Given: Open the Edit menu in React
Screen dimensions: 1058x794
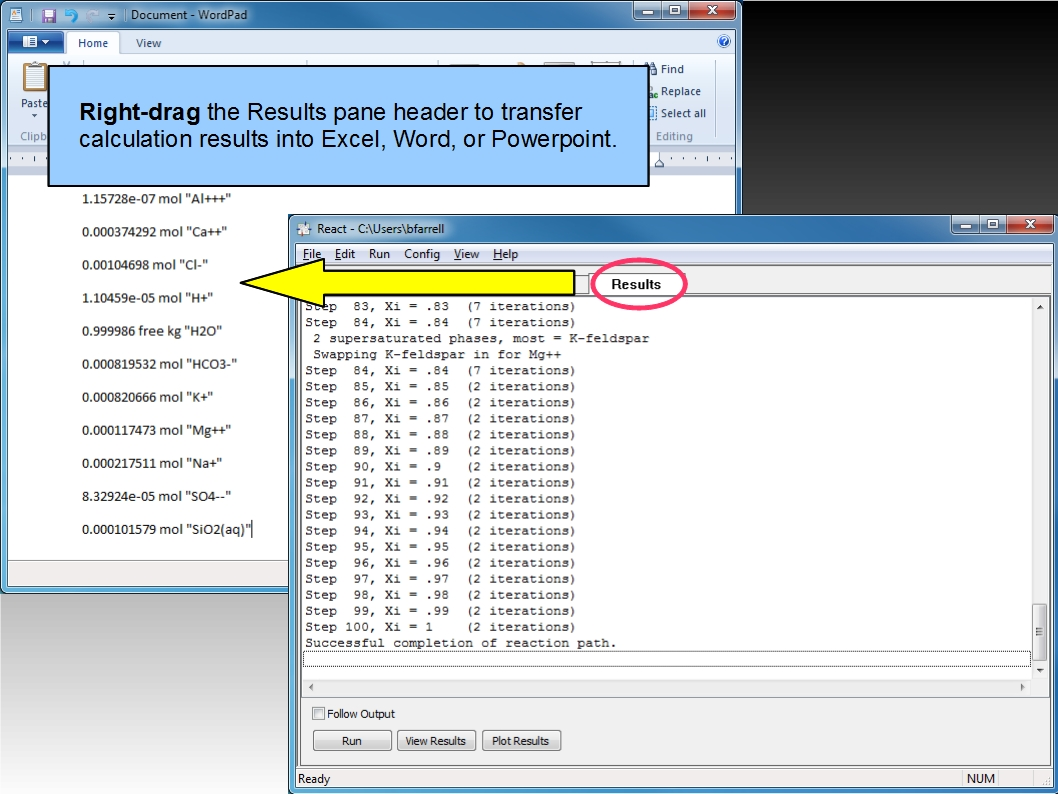Looking at the screenshot, I should pos(345,254).
